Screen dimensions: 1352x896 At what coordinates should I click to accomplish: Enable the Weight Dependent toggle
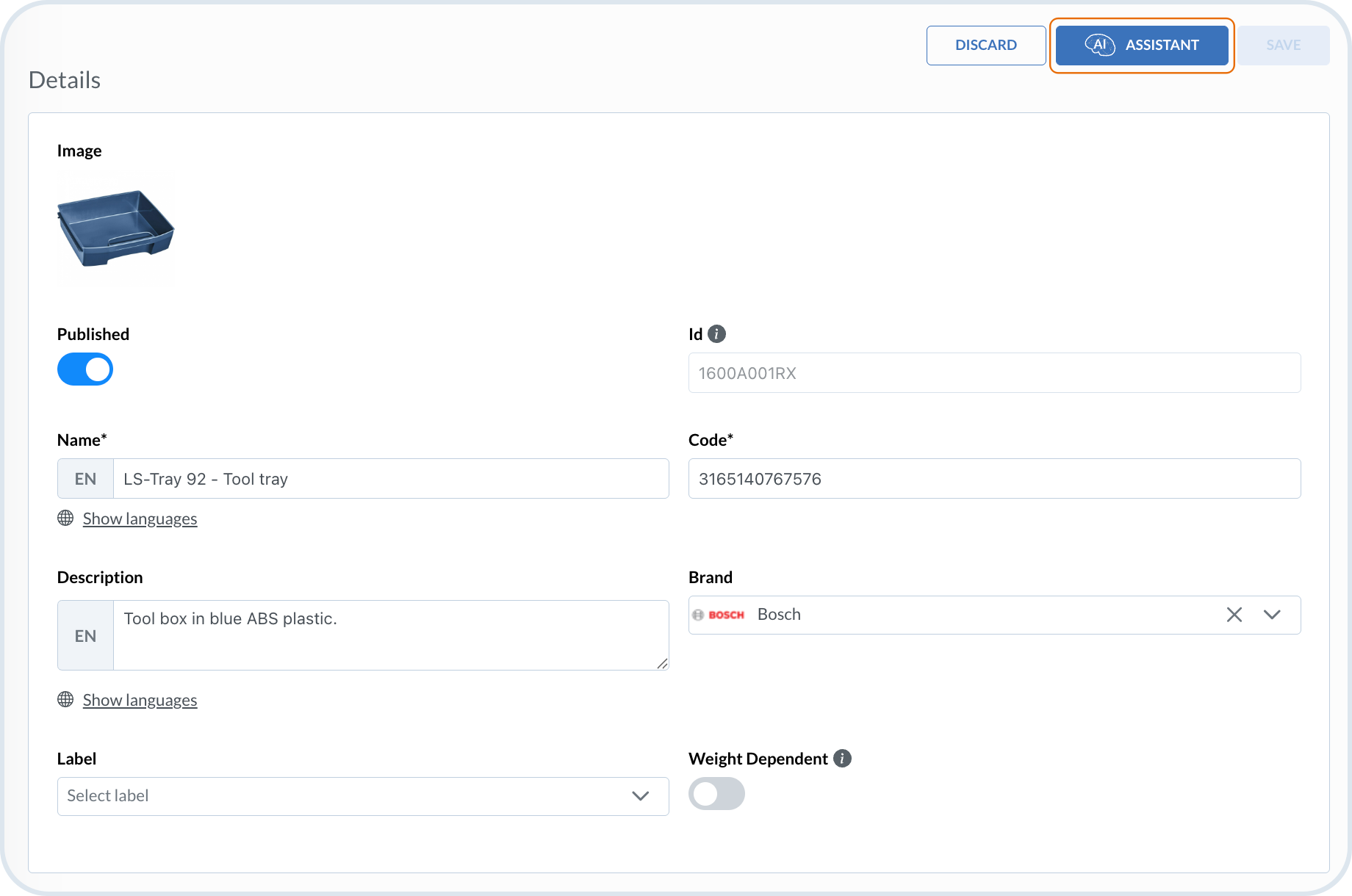[x=716, y=794]
